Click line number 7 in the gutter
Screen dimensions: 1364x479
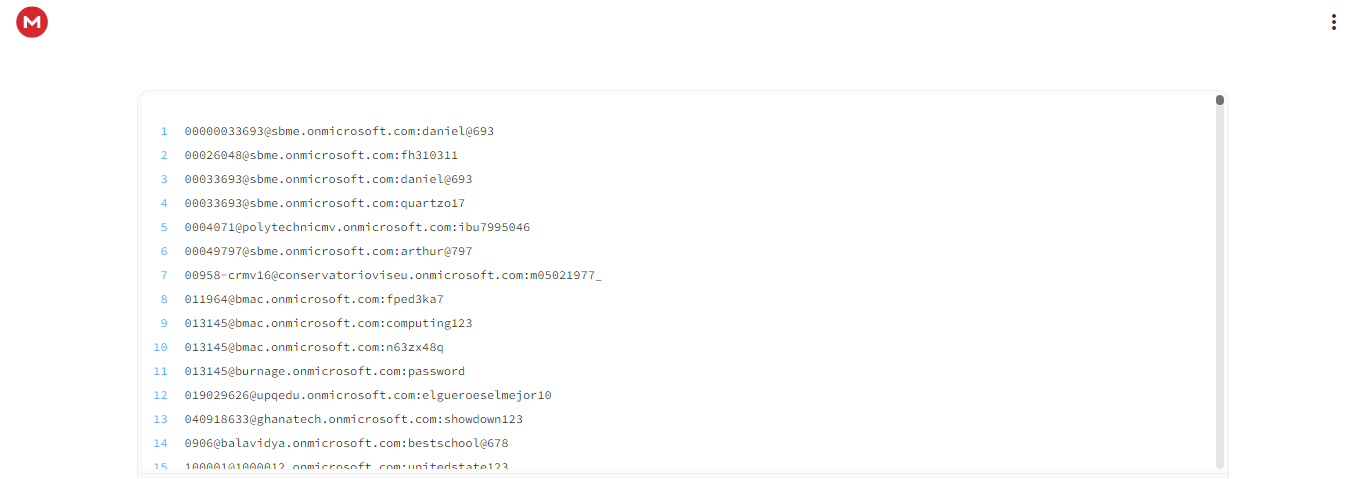(164, 275)
